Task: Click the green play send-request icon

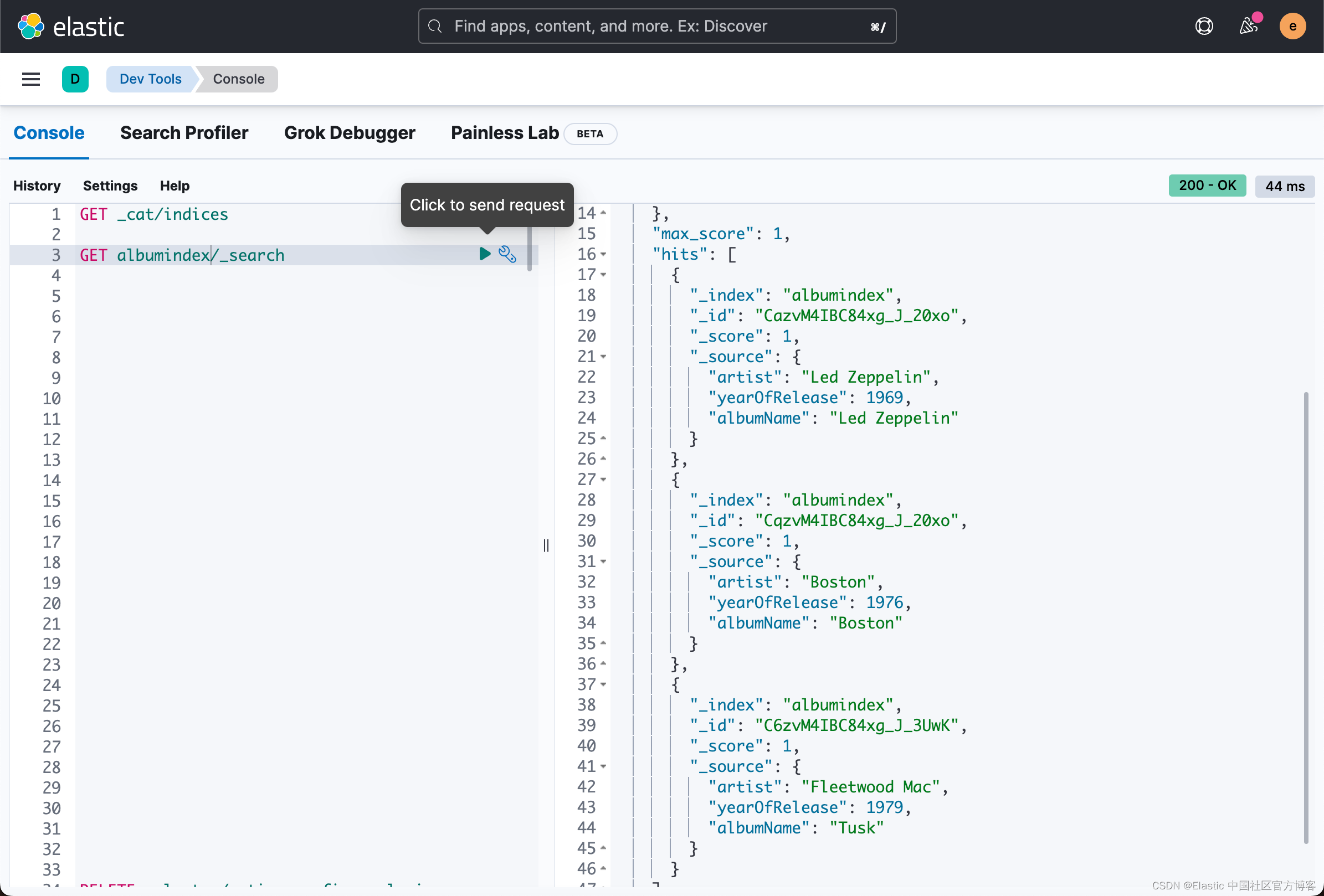Action: point(485,254)
